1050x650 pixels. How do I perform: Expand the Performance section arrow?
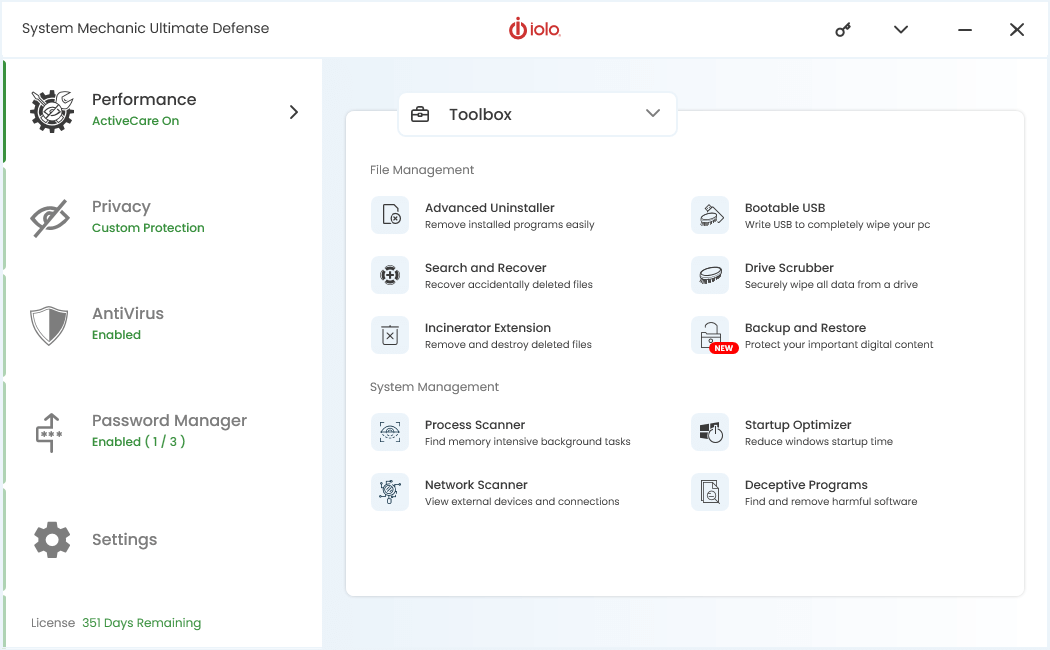point(294,112)
